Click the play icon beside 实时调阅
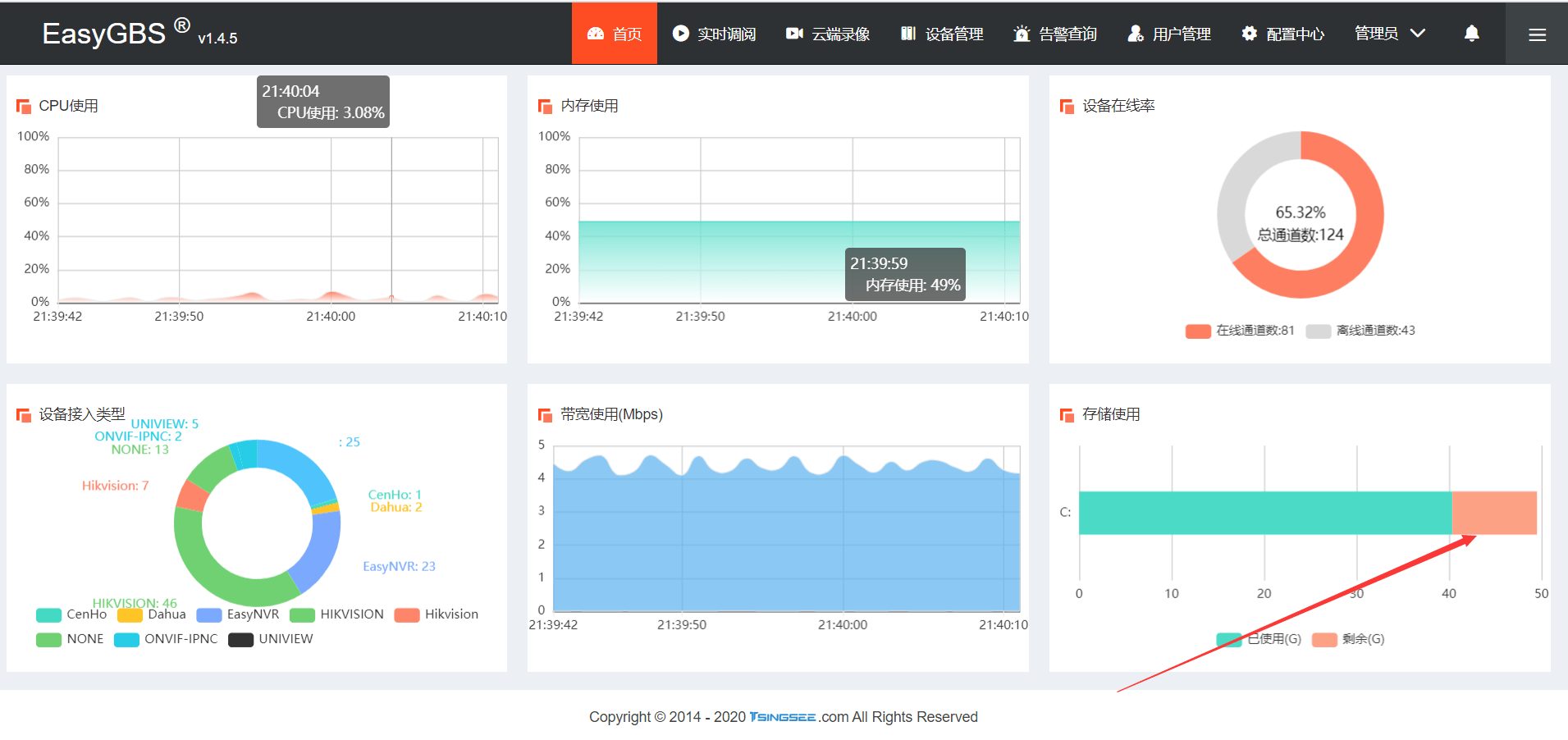 680,34
